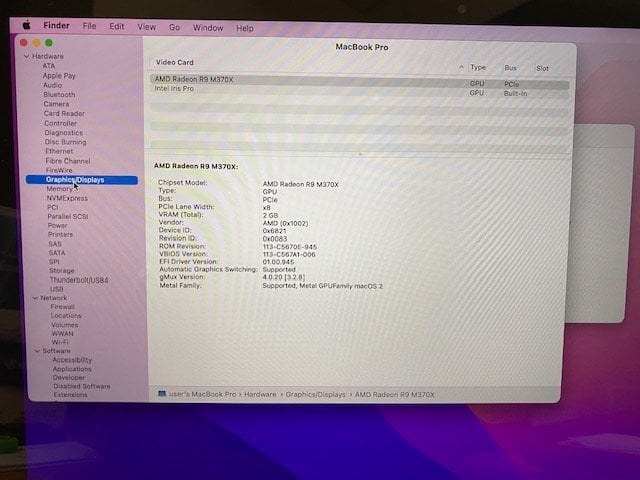
Task: Select Apple Pay in the sidebar
Action: click(59, 76)
